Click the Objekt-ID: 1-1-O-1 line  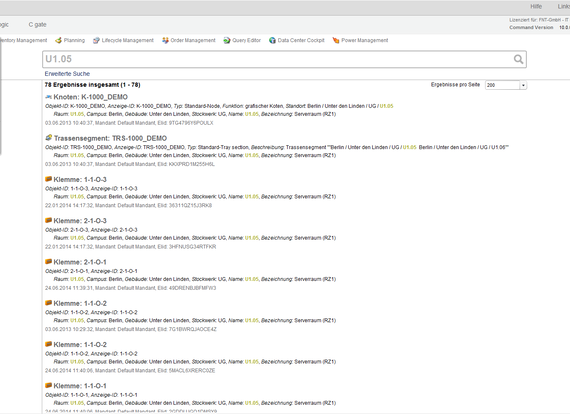tap(91, 395)
